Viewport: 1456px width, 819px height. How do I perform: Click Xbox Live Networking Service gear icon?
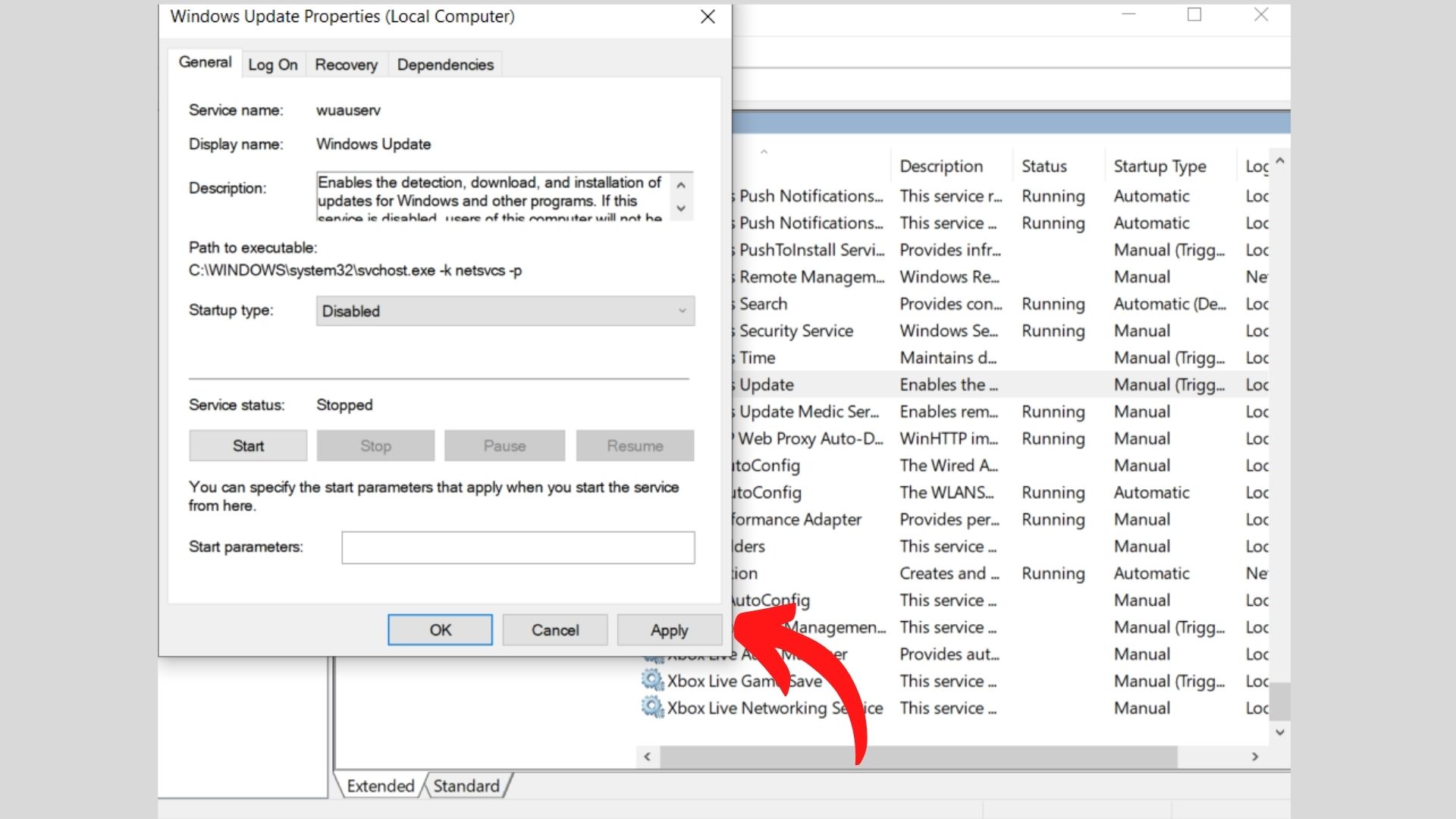652,707
